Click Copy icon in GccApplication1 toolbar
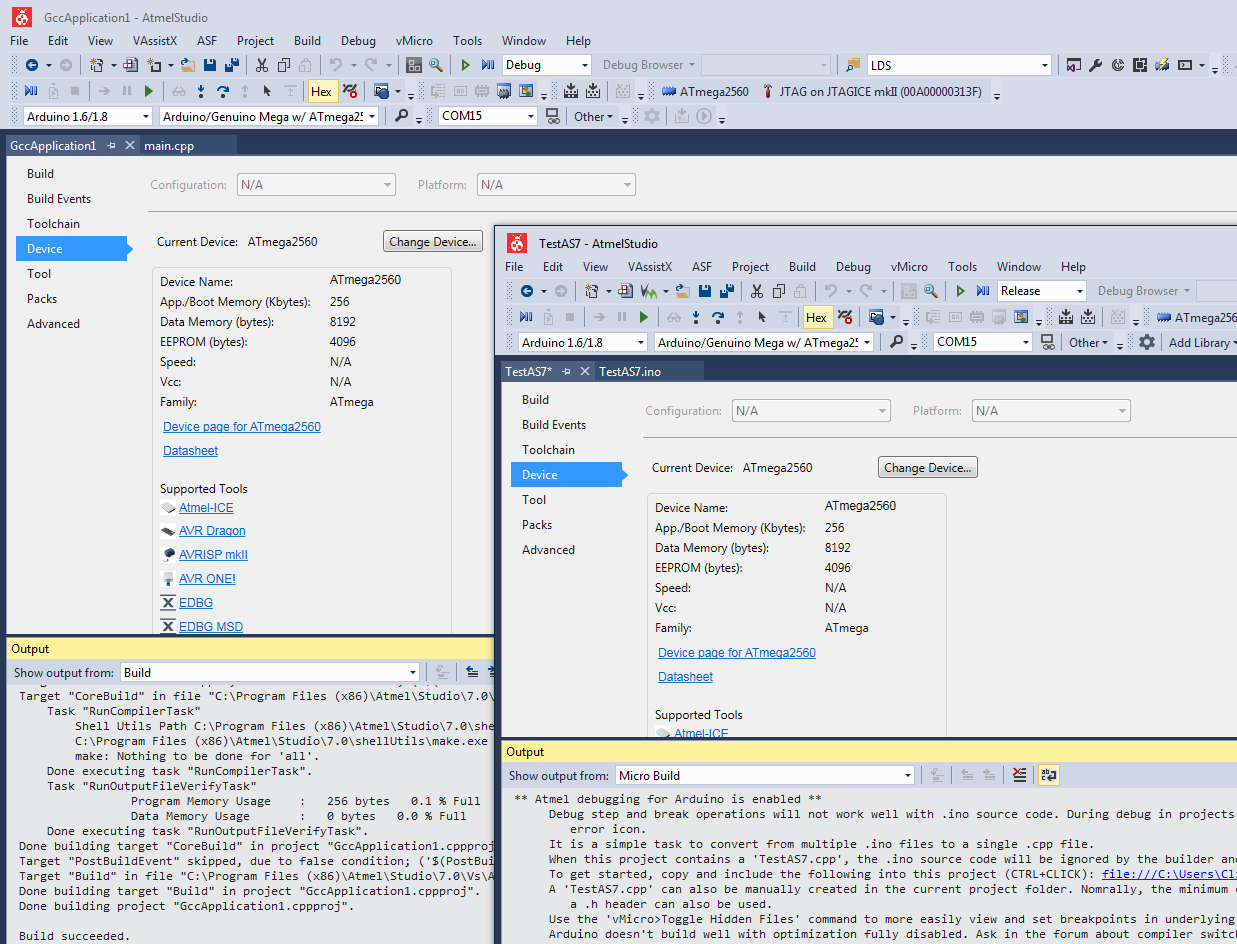Viewport: 1237px width, 944px height. pyautogui.click(x=283, y=65)
